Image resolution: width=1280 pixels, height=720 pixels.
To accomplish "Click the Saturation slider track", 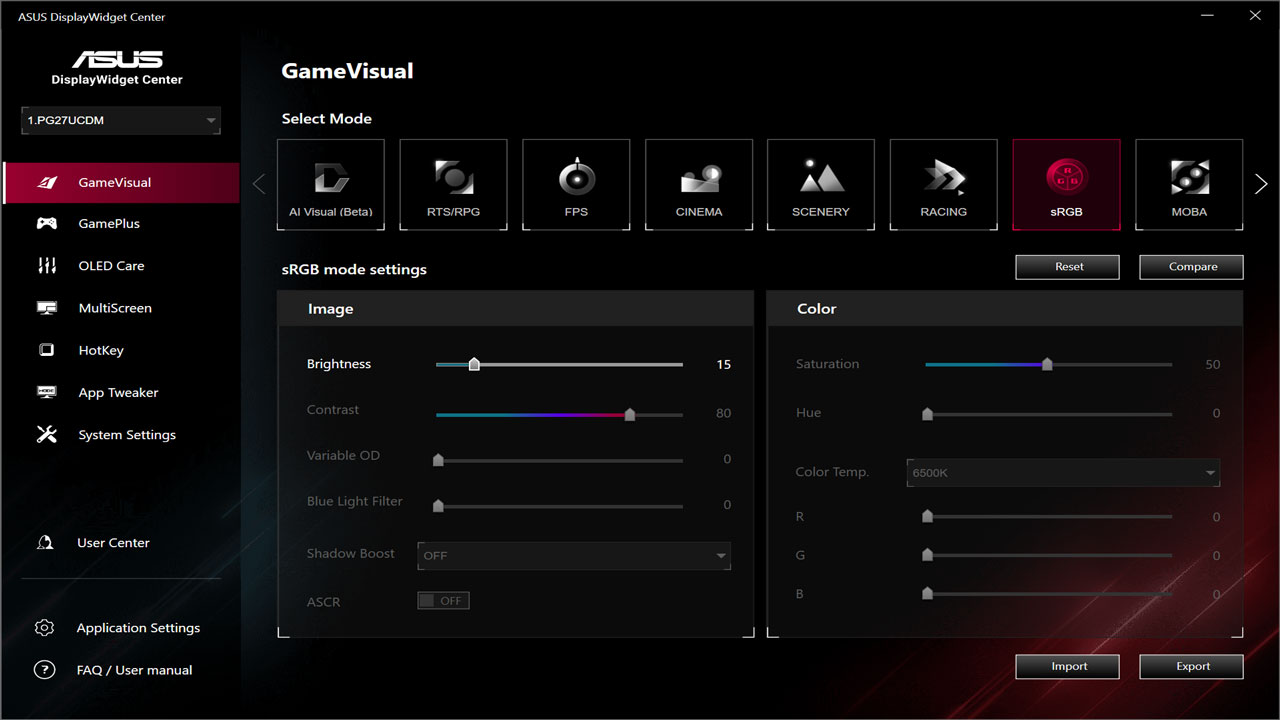I will [x=1049, y=365].
